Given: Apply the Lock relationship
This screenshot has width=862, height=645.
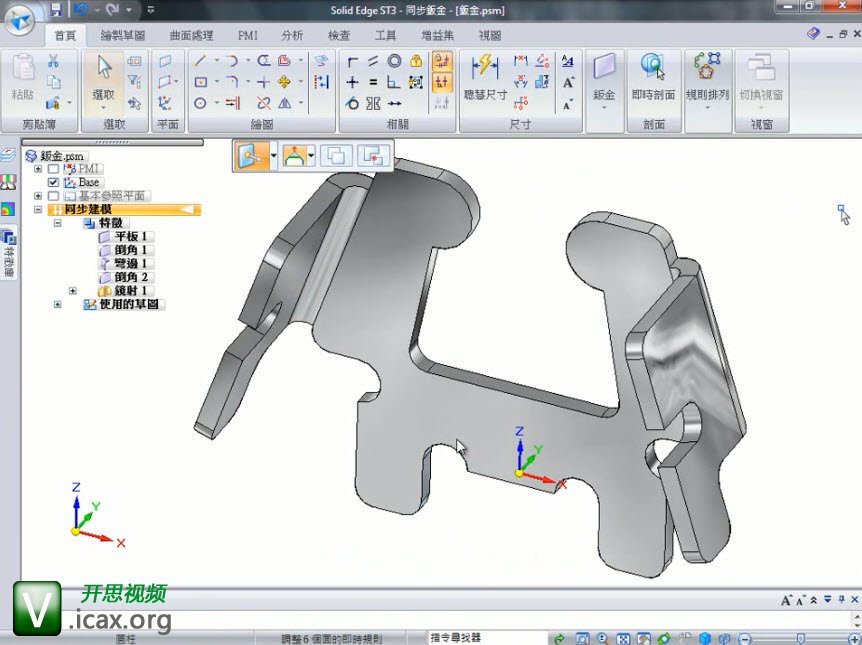Looking at the screenshot, I should (x=416, y=61).
